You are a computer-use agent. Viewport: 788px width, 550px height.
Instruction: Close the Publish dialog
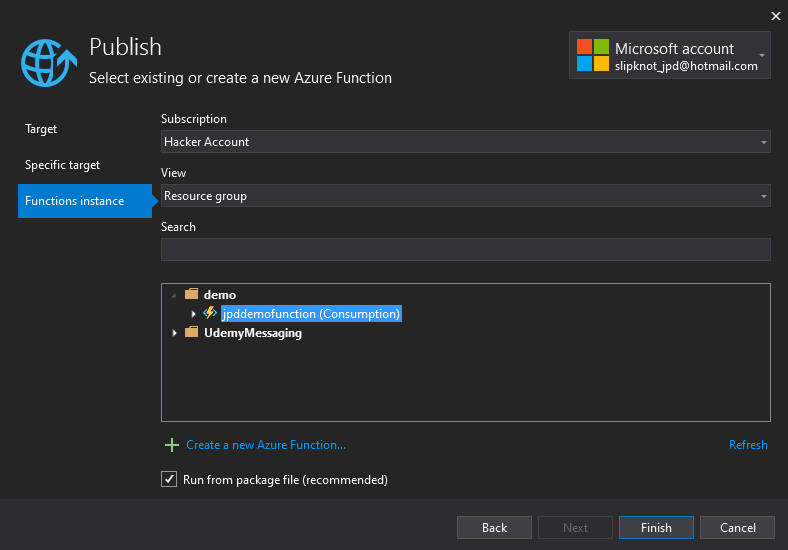(775, 15)
